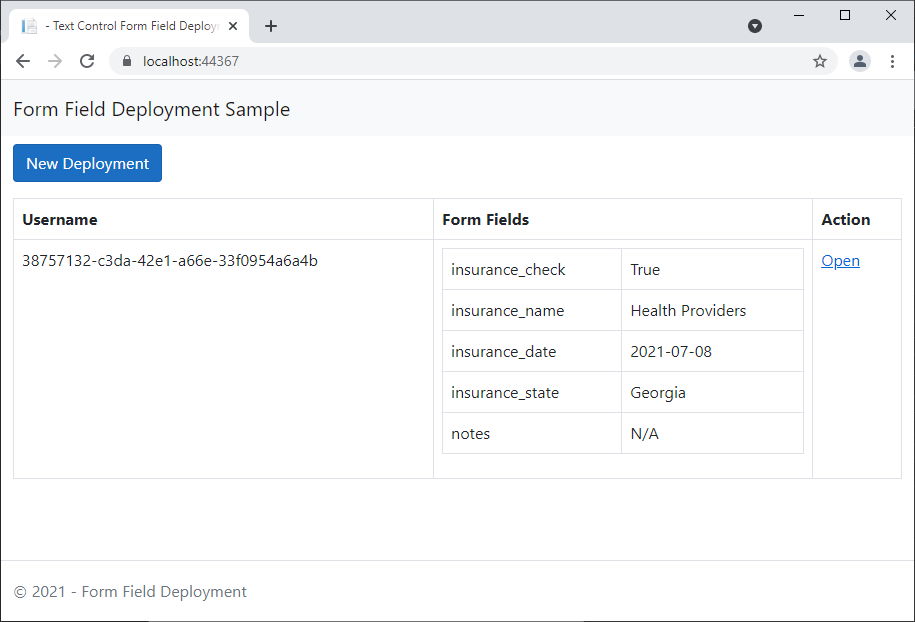Bookmark this page with the star icon

coord(820,61)
